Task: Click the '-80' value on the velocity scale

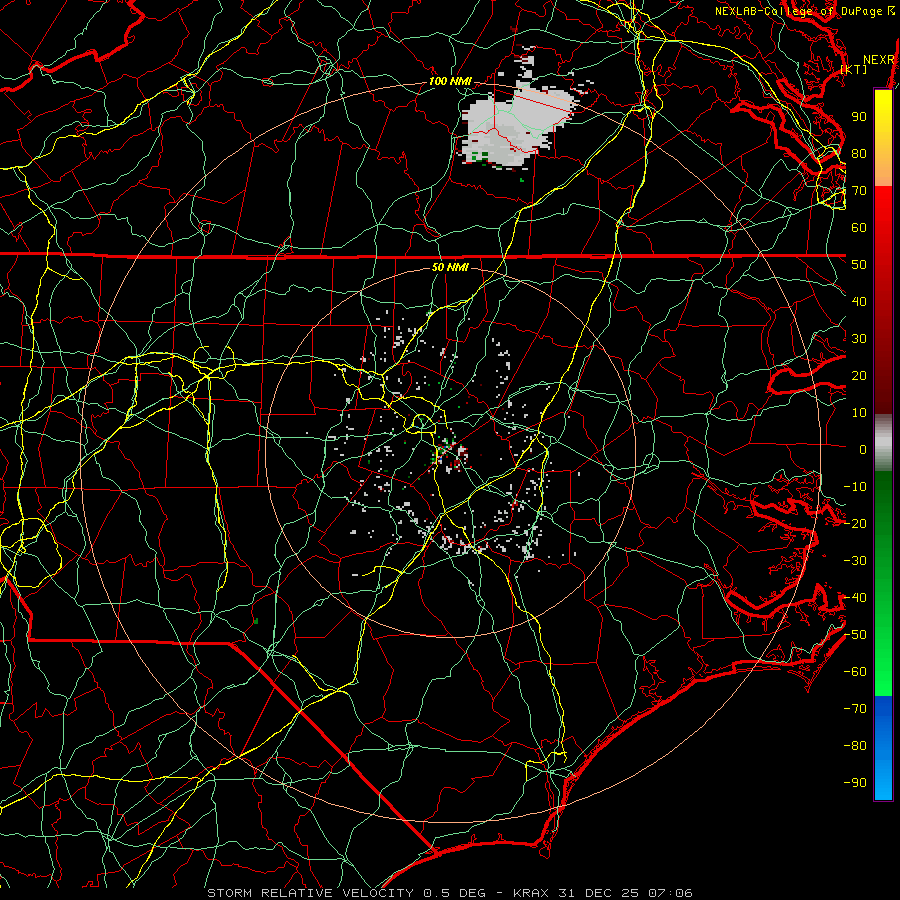Action: click(x=855, y=746)
